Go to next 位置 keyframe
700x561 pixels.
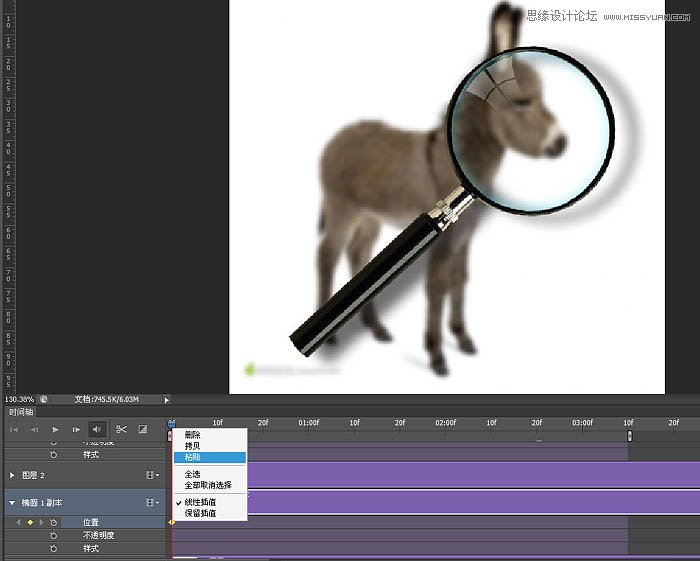click(42, 522)
